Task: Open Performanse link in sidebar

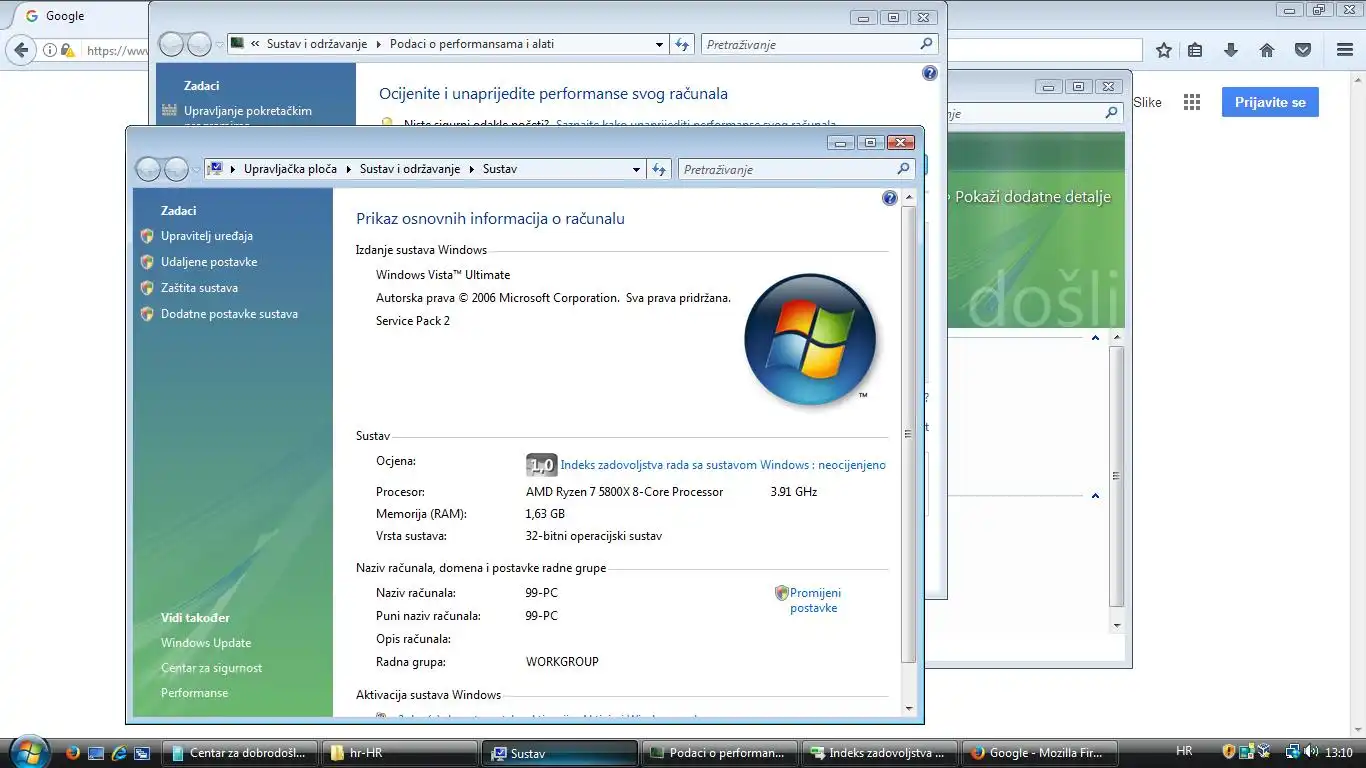Action: tap(194, 693)
